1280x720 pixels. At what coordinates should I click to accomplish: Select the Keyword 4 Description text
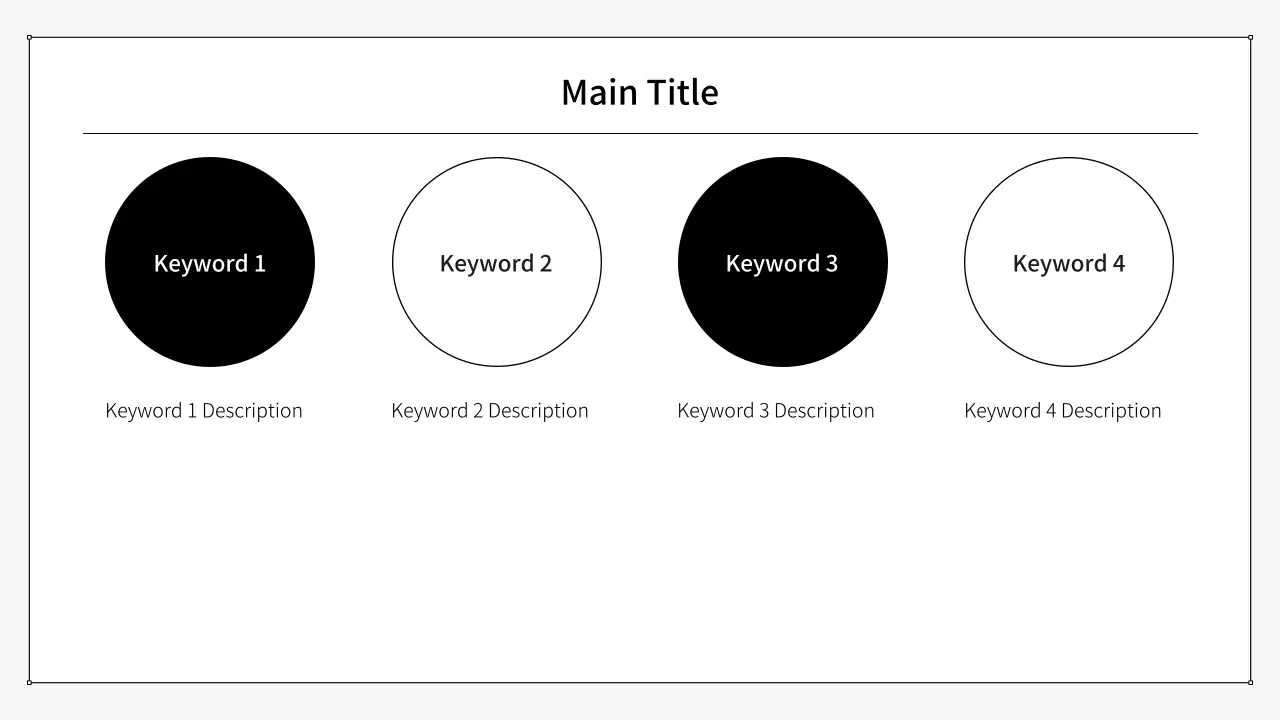coord(1063,411)
